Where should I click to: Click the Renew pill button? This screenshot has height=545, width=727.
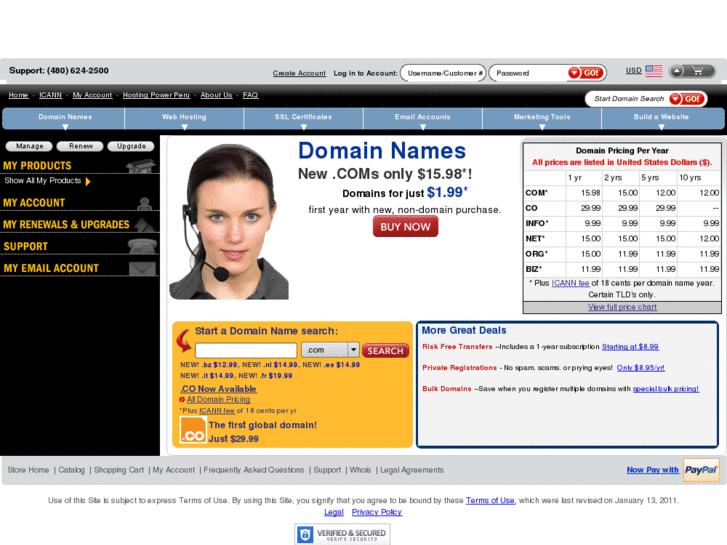[x=80, y=146]
